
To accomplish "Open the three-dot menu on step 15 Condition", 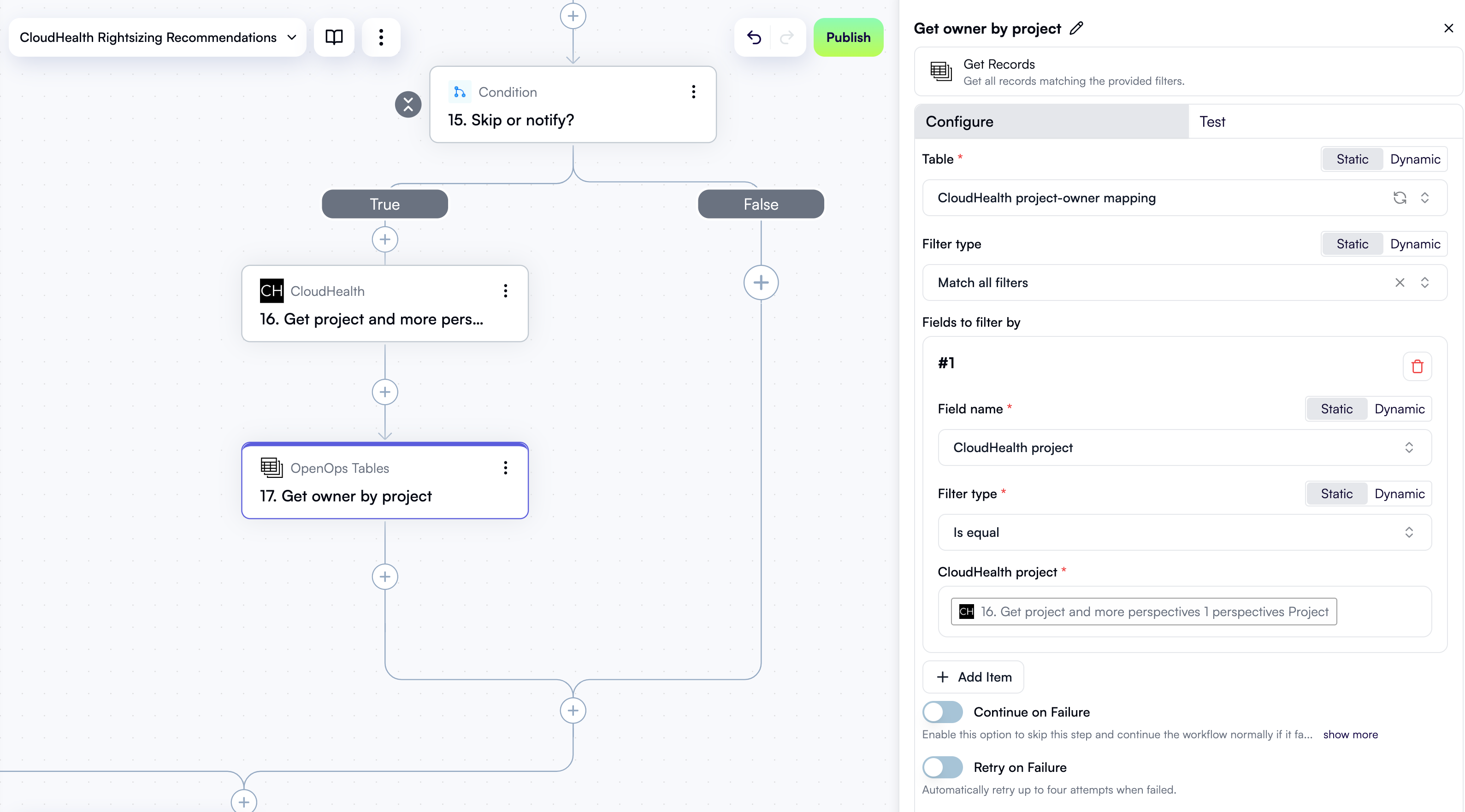I will (x=693, y=92).
